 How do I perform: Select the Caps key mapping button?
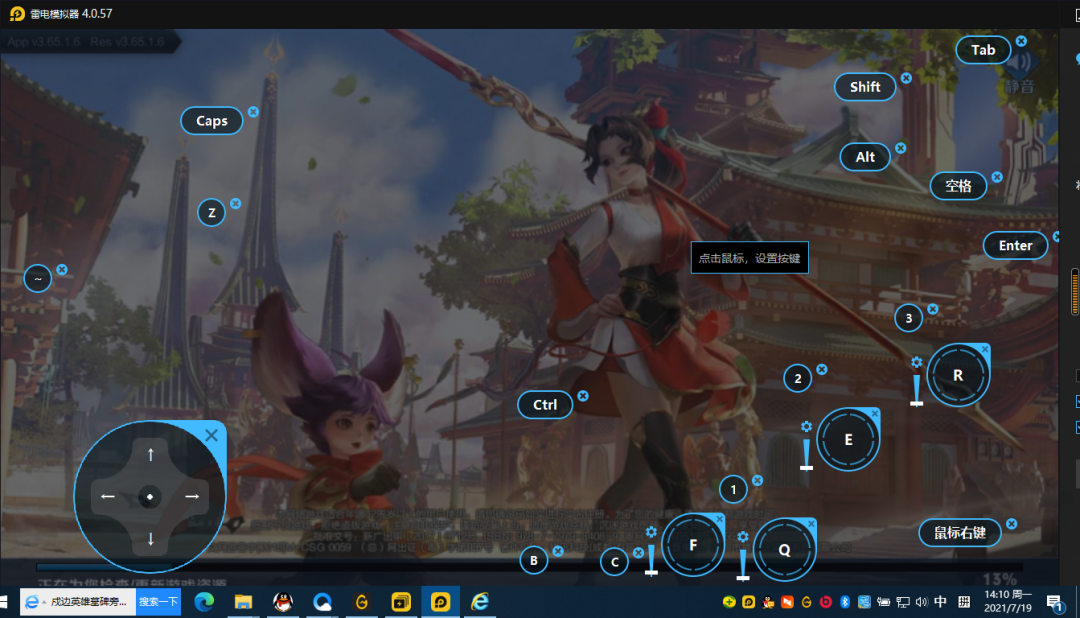[x=211, y=121]
